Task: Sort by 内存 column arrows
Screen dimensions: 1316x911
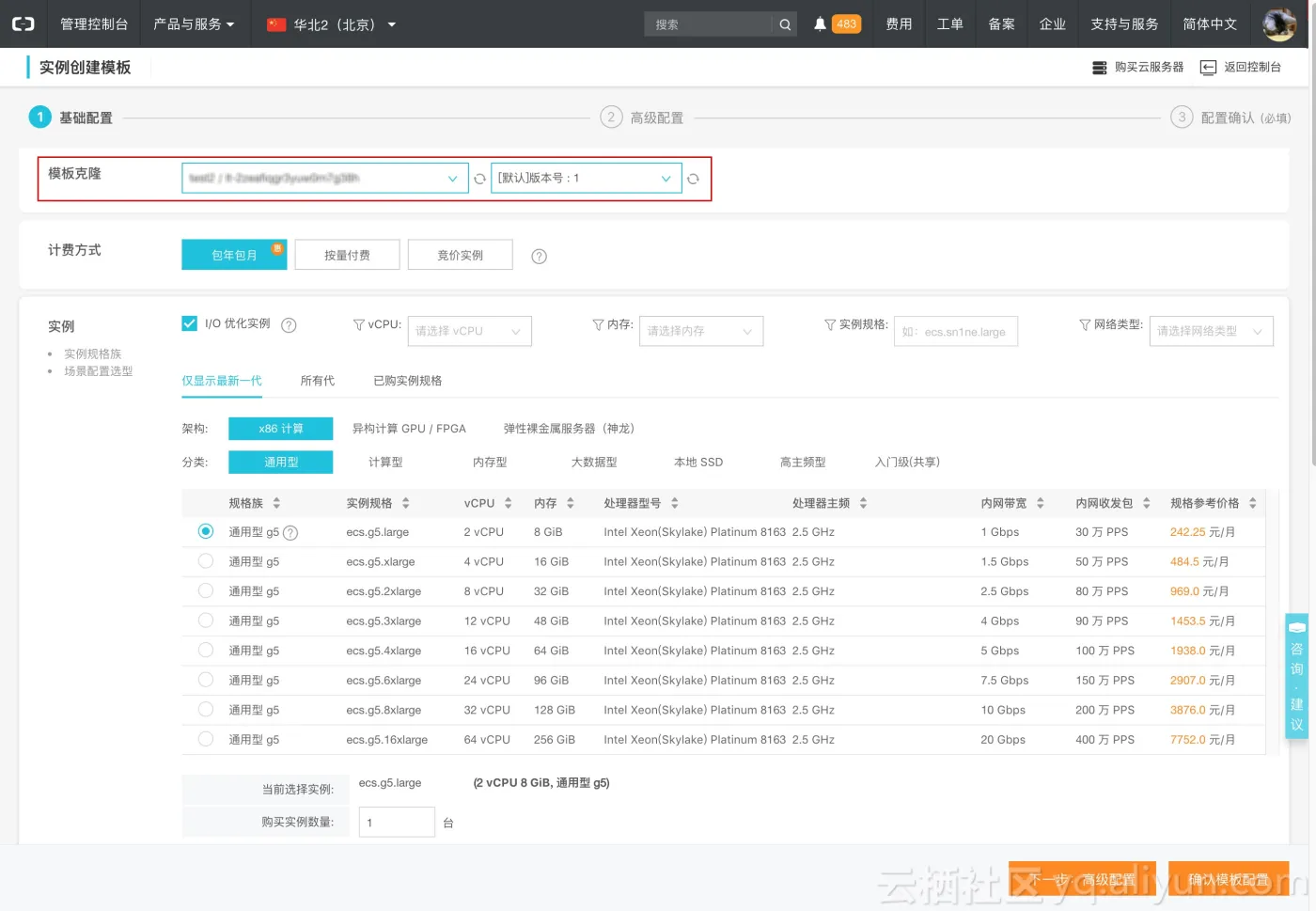Action: pos(570,504)
